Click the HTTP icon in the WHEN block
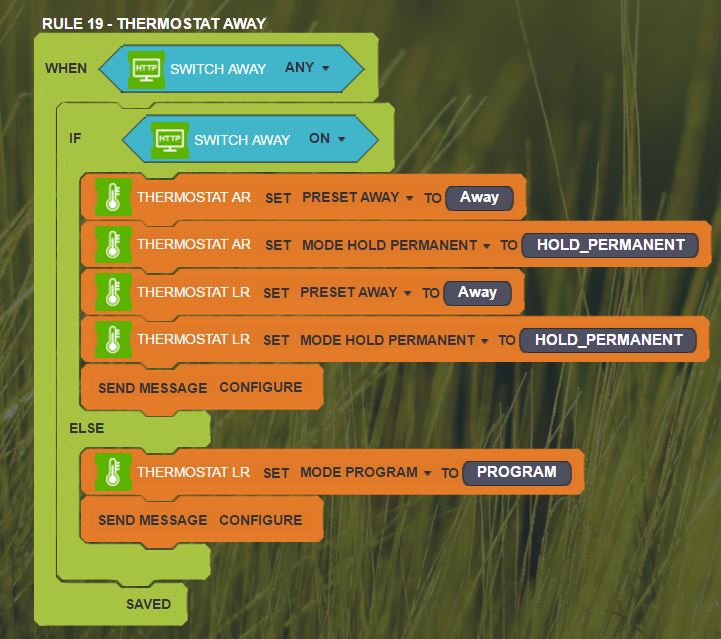This screenshot has width=721, height=639. point(146,69)
